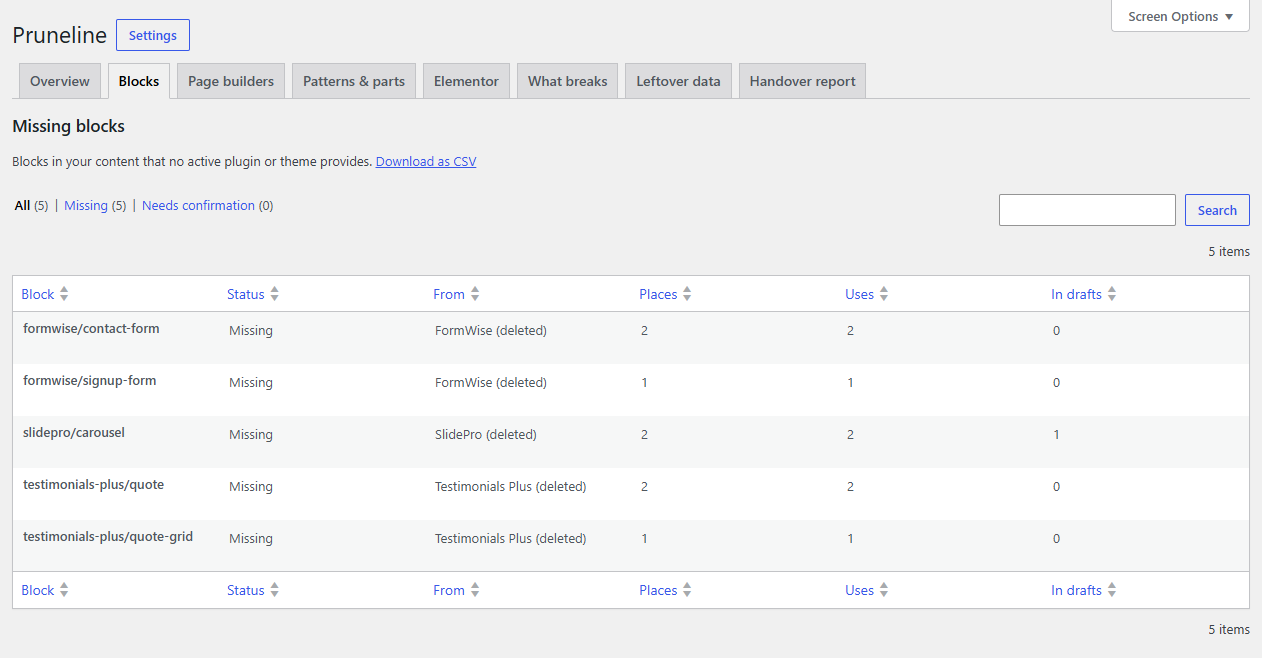
Task: Click sort arrows beside top Block header
Action: (64, 294)
